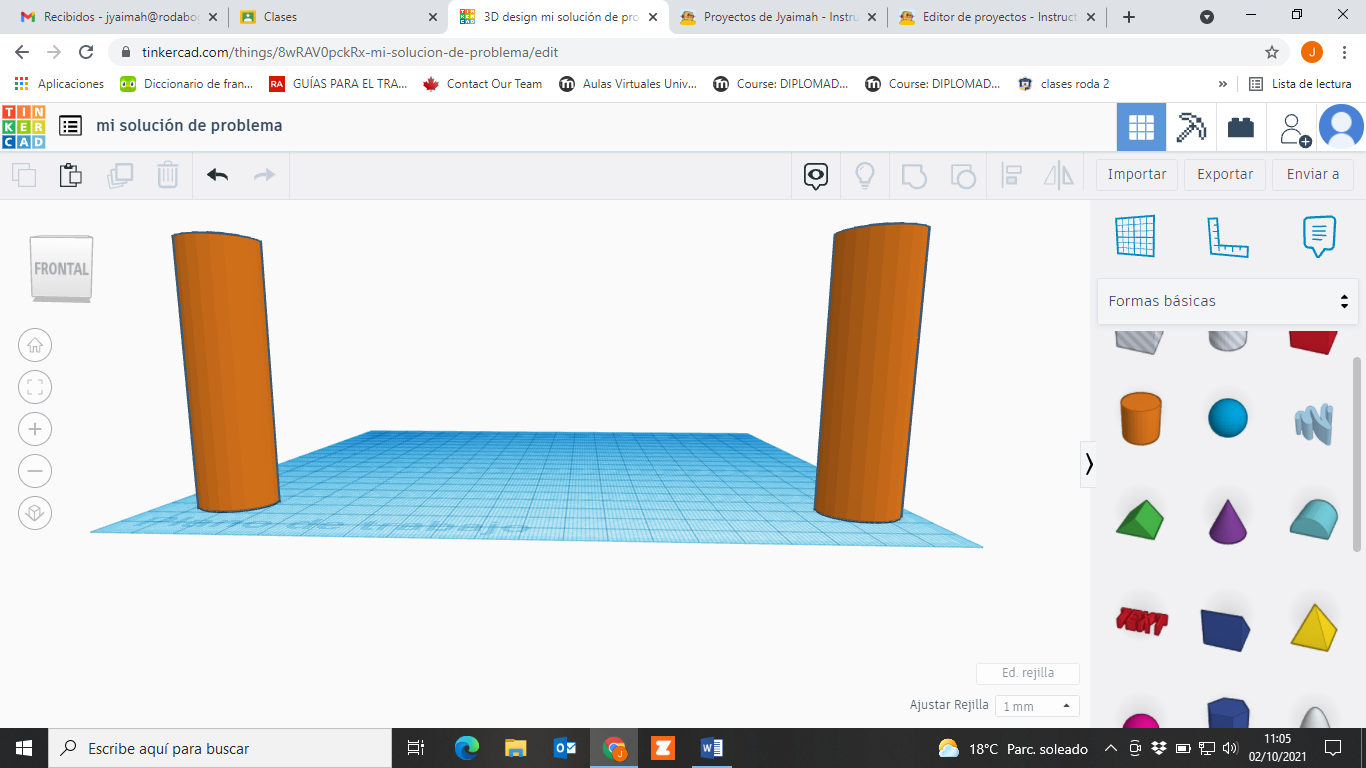The width and height of the screenshot is (1366, 768).
Task: Redo the action
Action: click(x=264, y=175)
